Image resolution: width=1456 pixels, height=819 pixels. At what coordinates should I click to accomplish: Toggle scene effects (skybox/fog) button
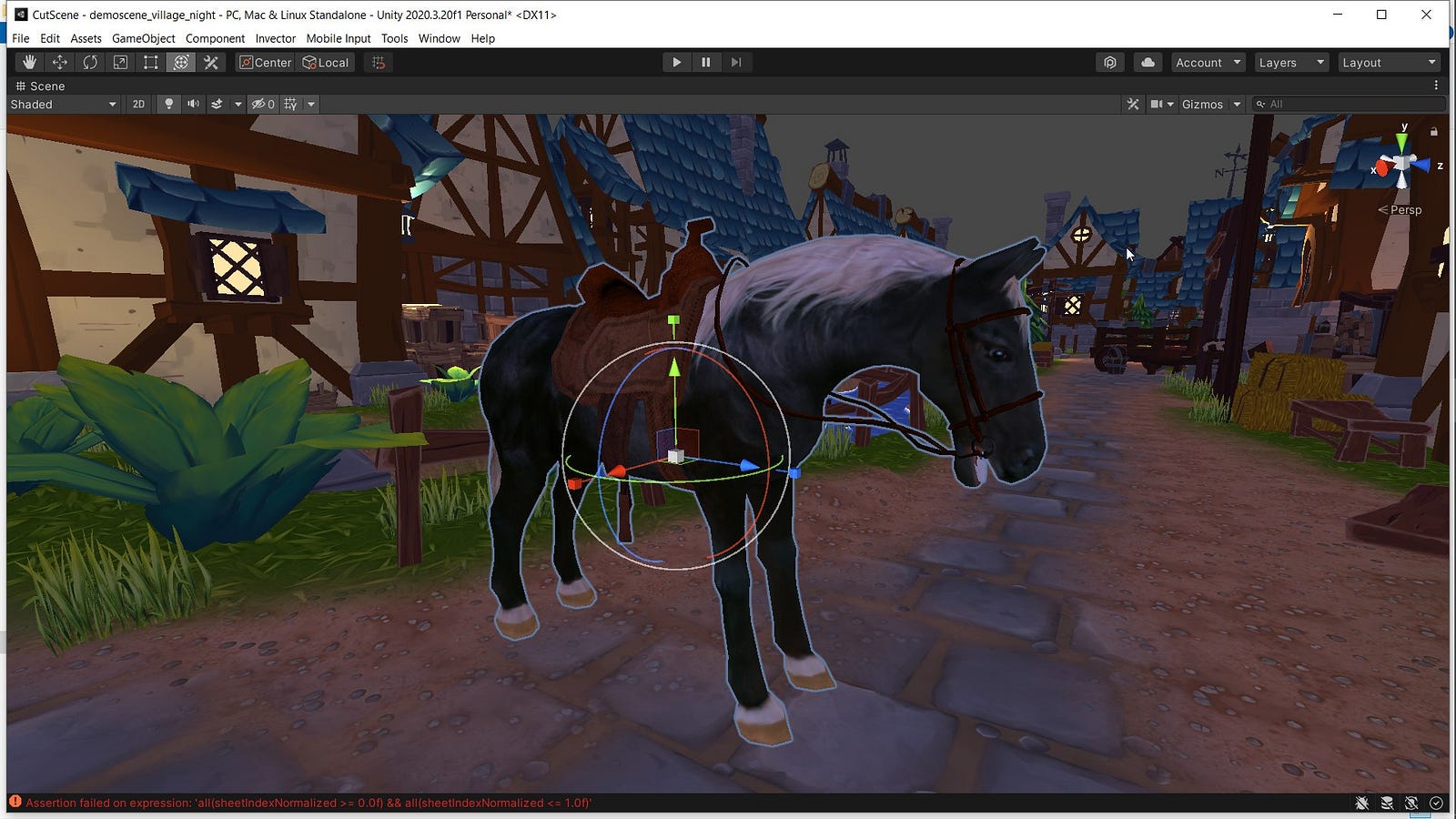[217, 104]
